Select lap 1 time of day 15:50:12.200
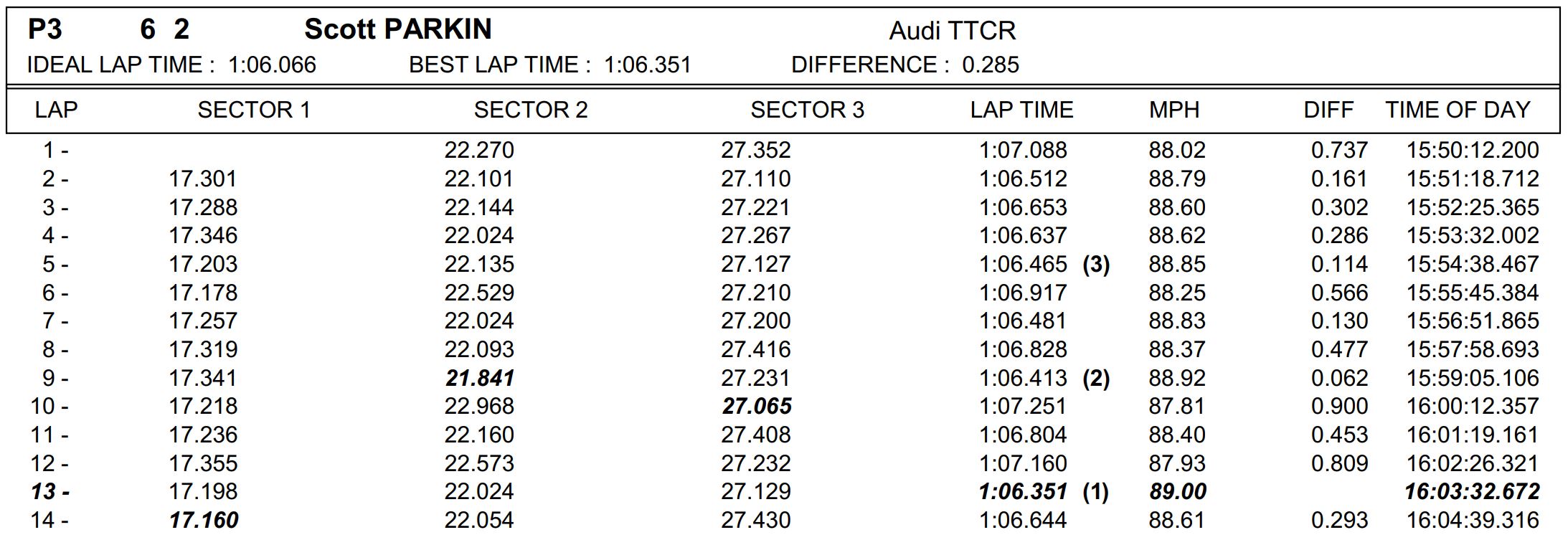This screenshot has width=1568, height=540. 1473,151
